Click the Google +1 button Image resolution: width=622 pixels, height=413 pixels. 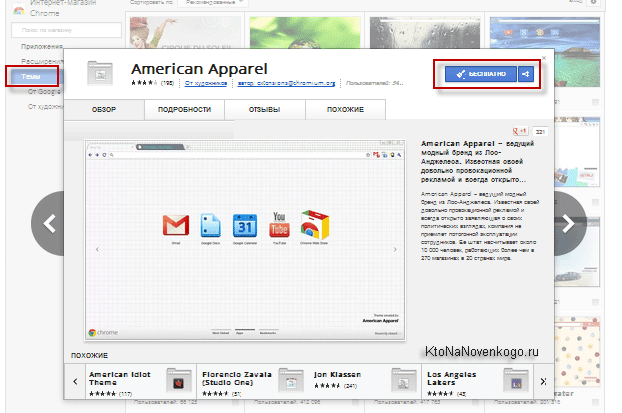520,131
